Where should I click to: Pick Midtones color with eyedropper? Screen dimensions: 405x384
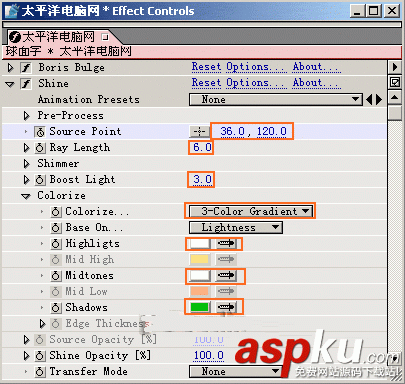[x=226, y=276]
